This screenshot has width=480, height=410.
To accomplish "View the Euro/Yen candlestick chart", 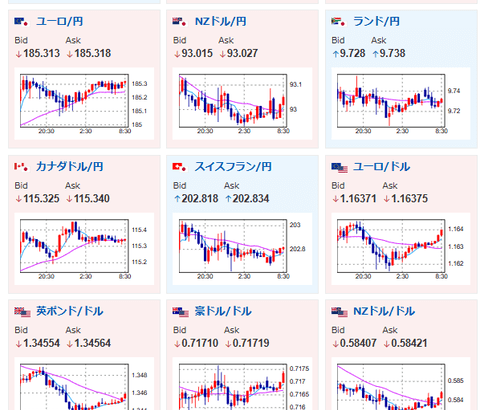I will [84, 104].
